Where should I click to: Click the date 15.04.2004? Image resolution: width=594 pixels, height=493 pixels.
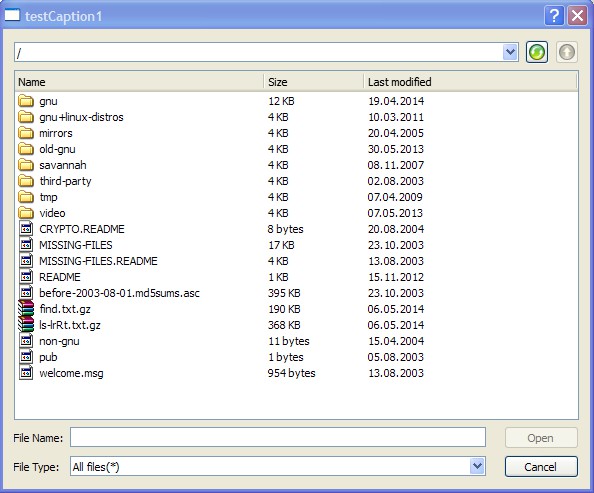[x=396, y=341]
